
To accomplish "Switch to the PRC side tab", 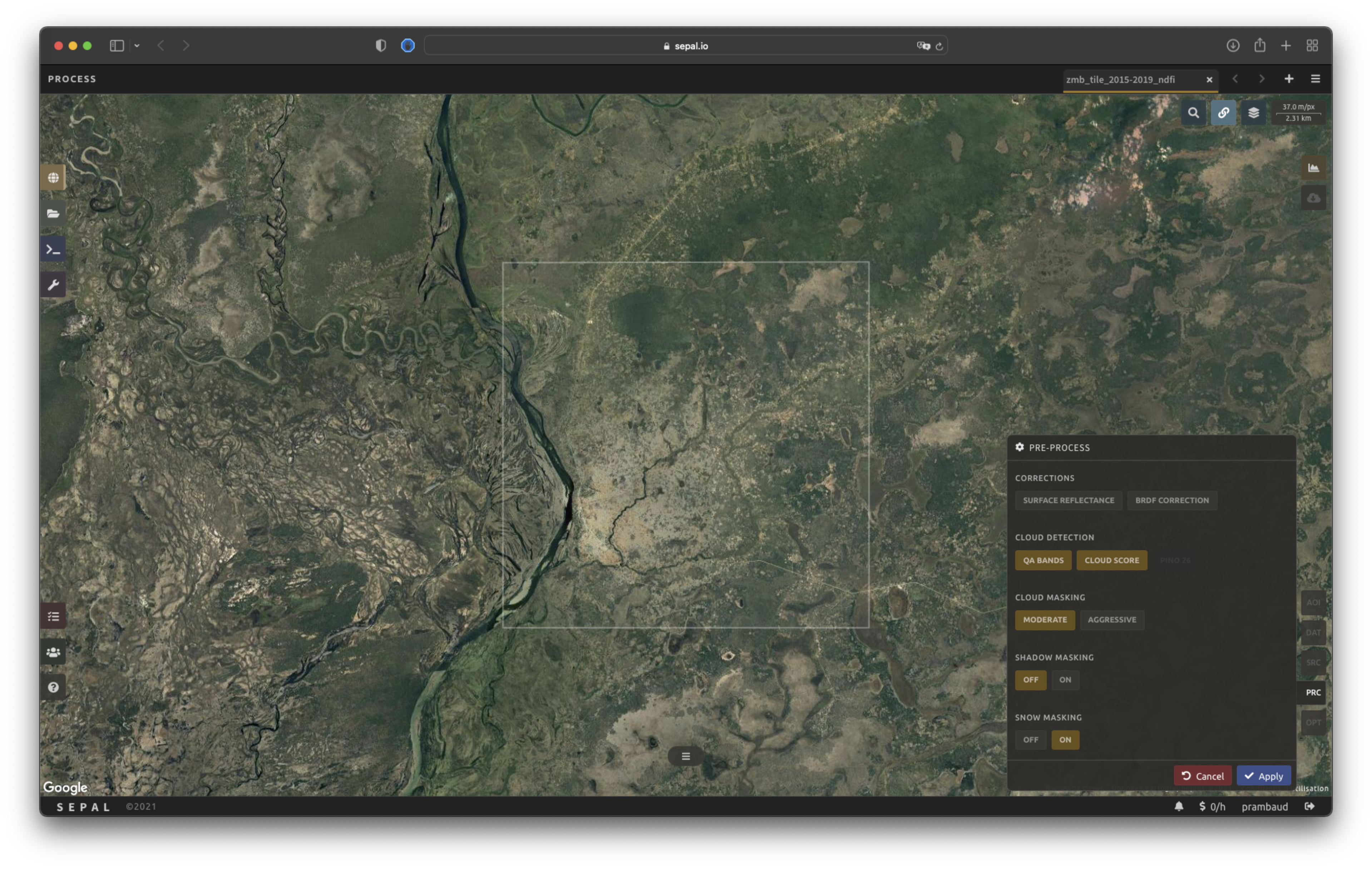I will [1313, 692].
